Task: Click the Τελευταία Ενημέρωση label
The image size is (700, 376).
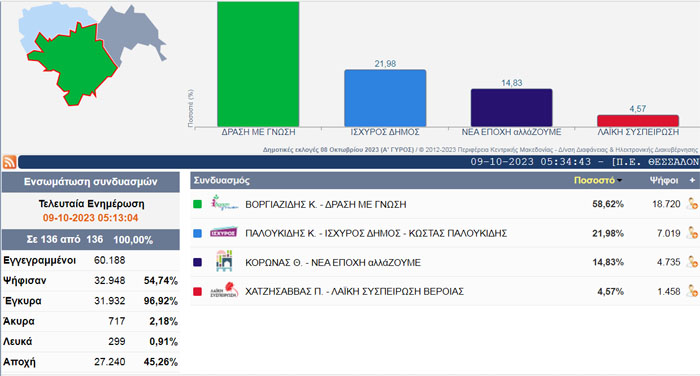Action: [92, 204]
